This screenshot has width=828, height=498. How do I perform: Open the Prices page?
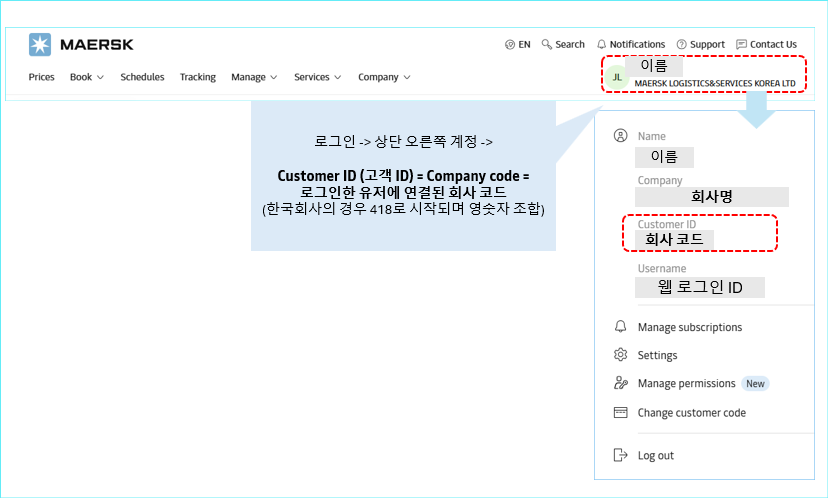41,77
